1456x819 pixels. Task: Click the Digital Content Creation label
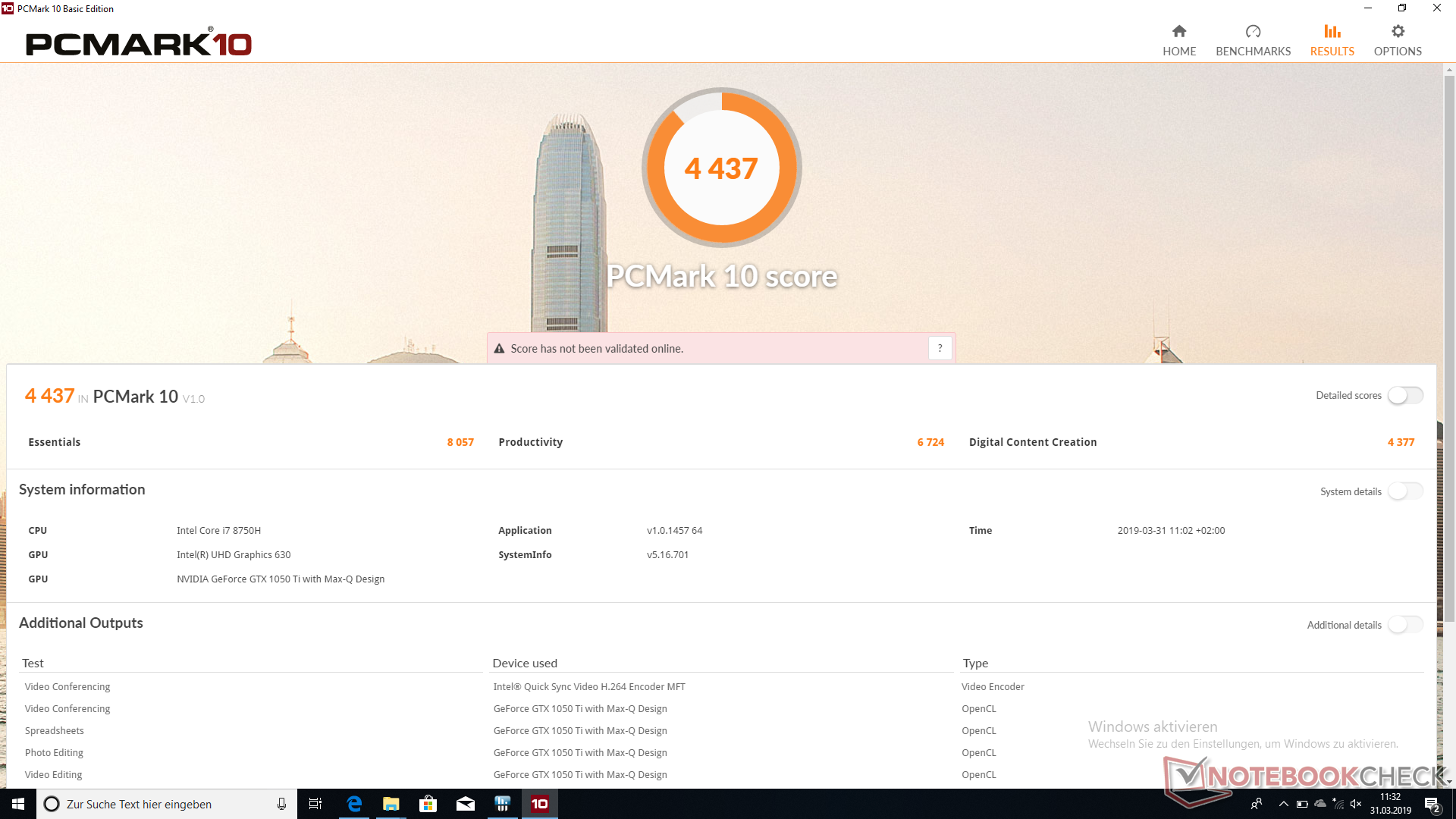(x=1032, y=442)
